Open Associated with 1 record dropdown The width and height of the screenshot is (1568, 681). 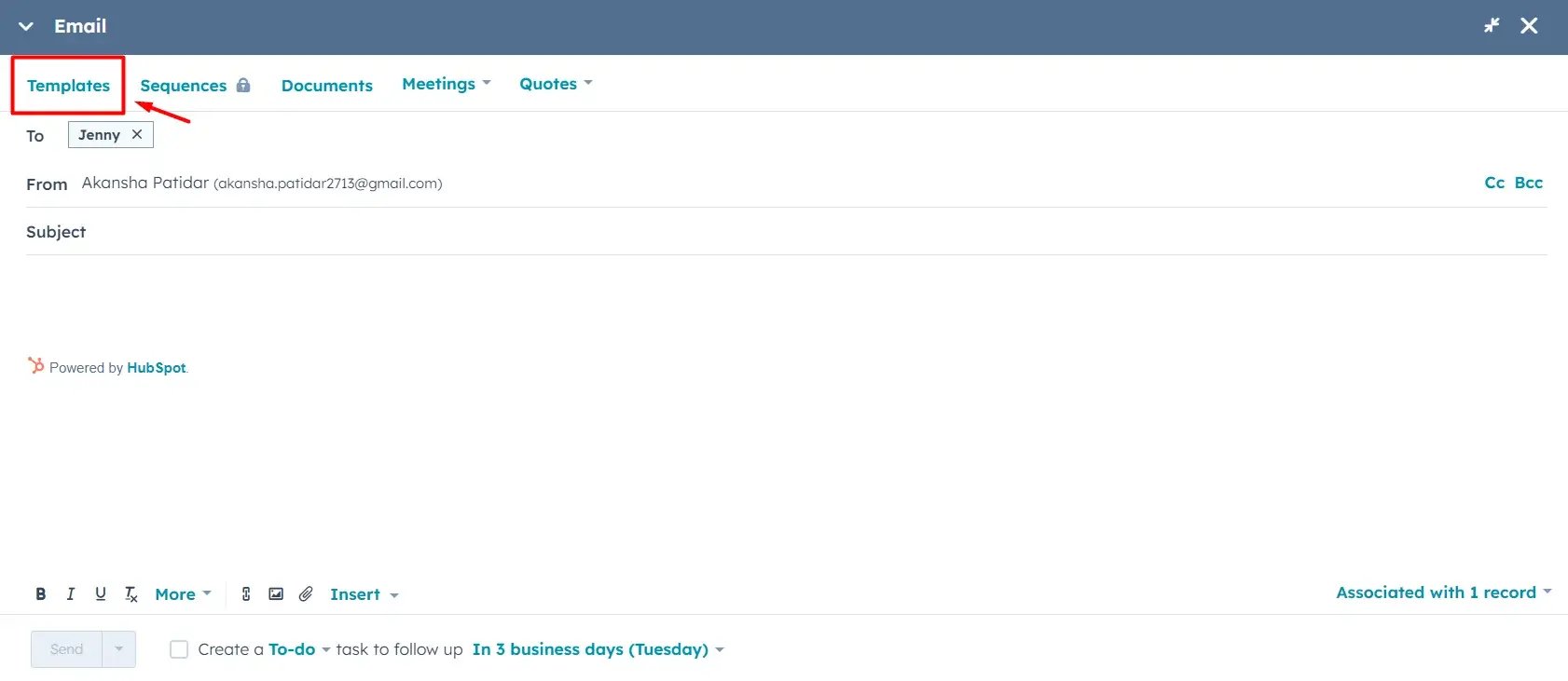(x=1444, y=592)
